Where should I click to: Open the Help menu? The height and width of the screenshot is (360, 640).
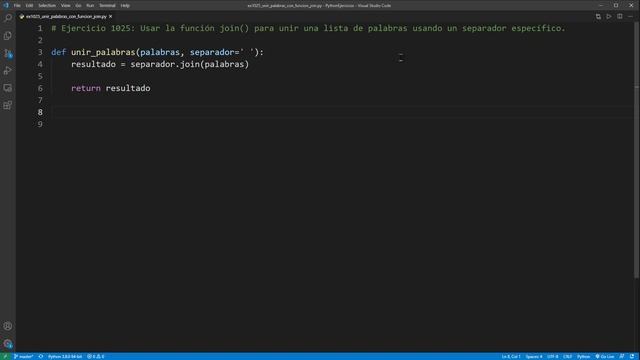point(125,6)
